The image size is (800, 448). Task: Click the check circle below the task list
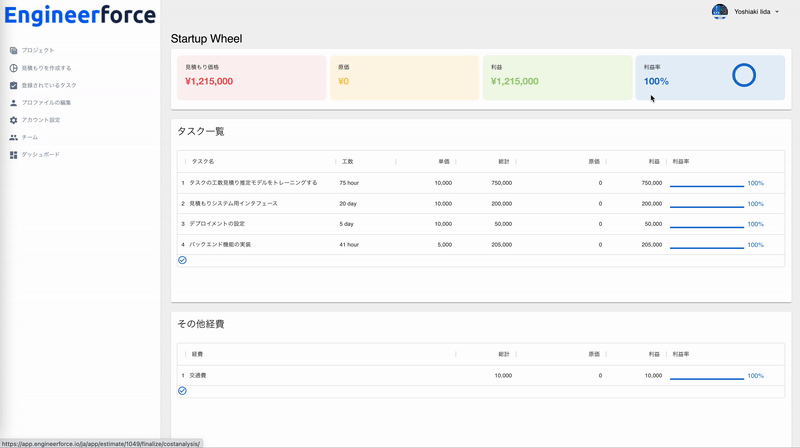[182, 260]
